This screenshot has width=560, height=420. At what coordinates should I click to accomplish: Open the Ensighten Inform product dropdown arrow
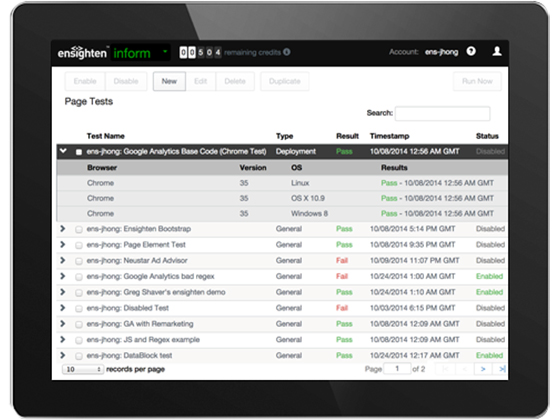[165, 51]
